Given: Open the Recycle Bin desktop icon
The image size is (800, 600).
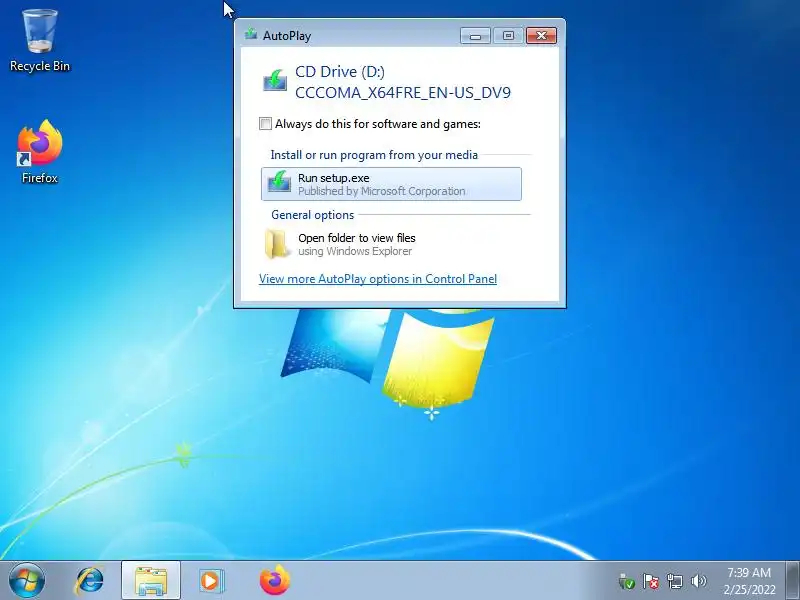Looking at the screenshot, I should point(40,41).
